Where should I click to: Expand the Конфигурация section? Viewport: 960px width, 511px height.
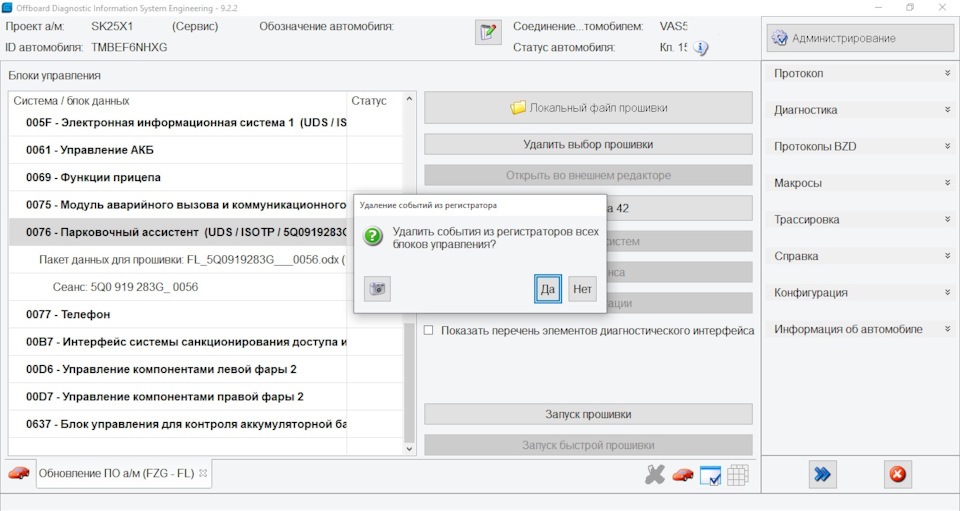tap(860, 293)
